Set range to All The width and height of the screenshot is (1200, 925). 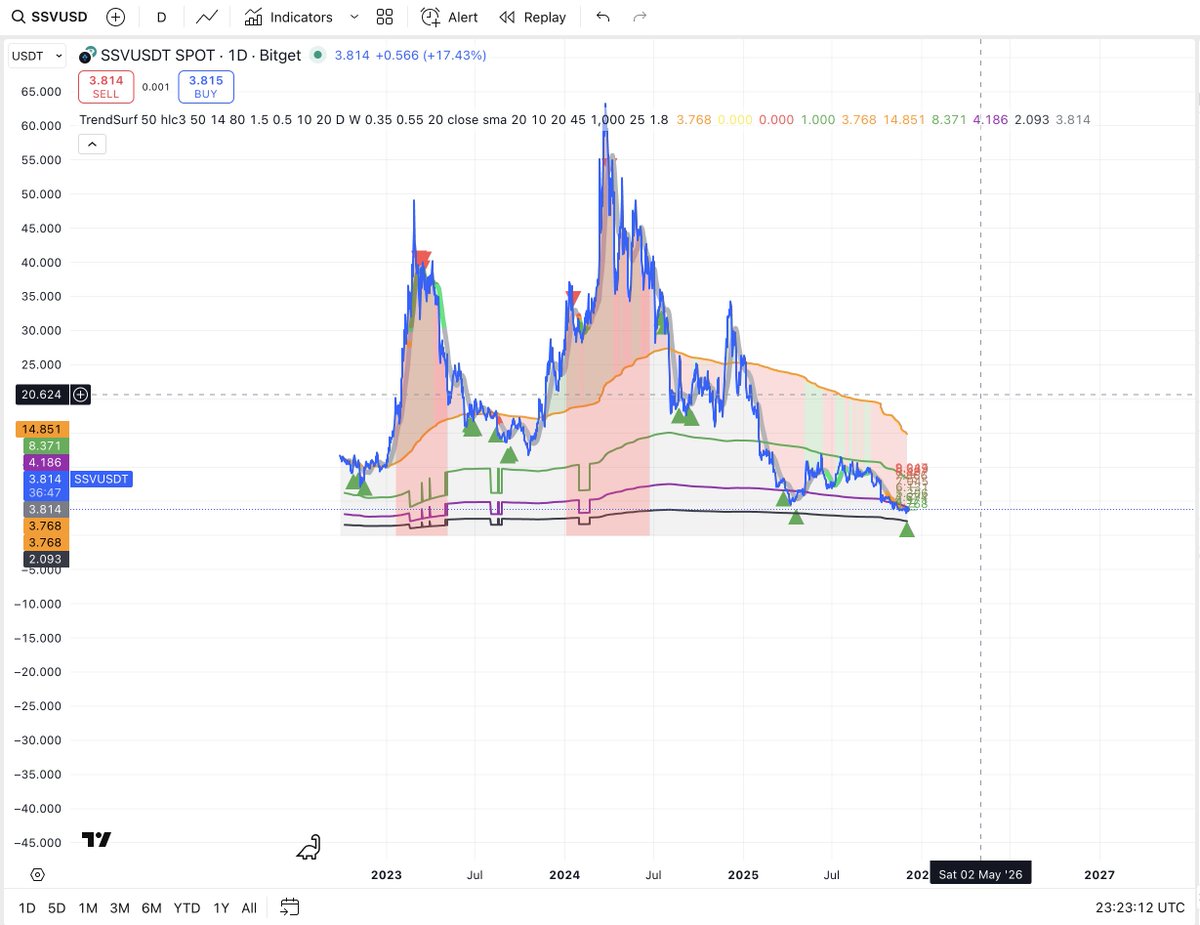point(249,908)
